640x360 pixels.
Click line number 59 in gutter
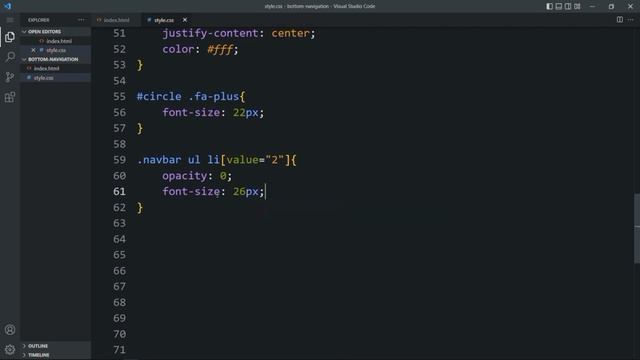(x=120, y=160)
